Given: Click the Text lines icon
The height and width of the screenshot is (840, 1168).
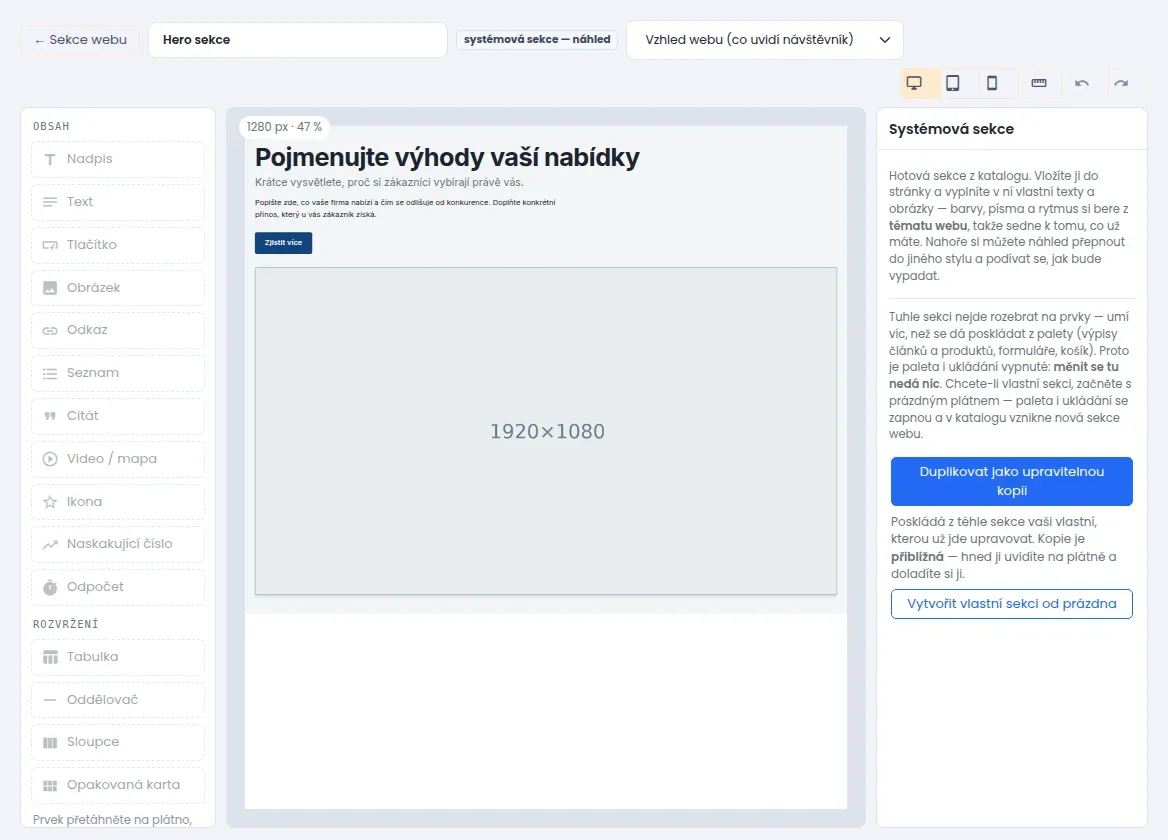Looking at the screenshot, I should [x=50, y=202].
